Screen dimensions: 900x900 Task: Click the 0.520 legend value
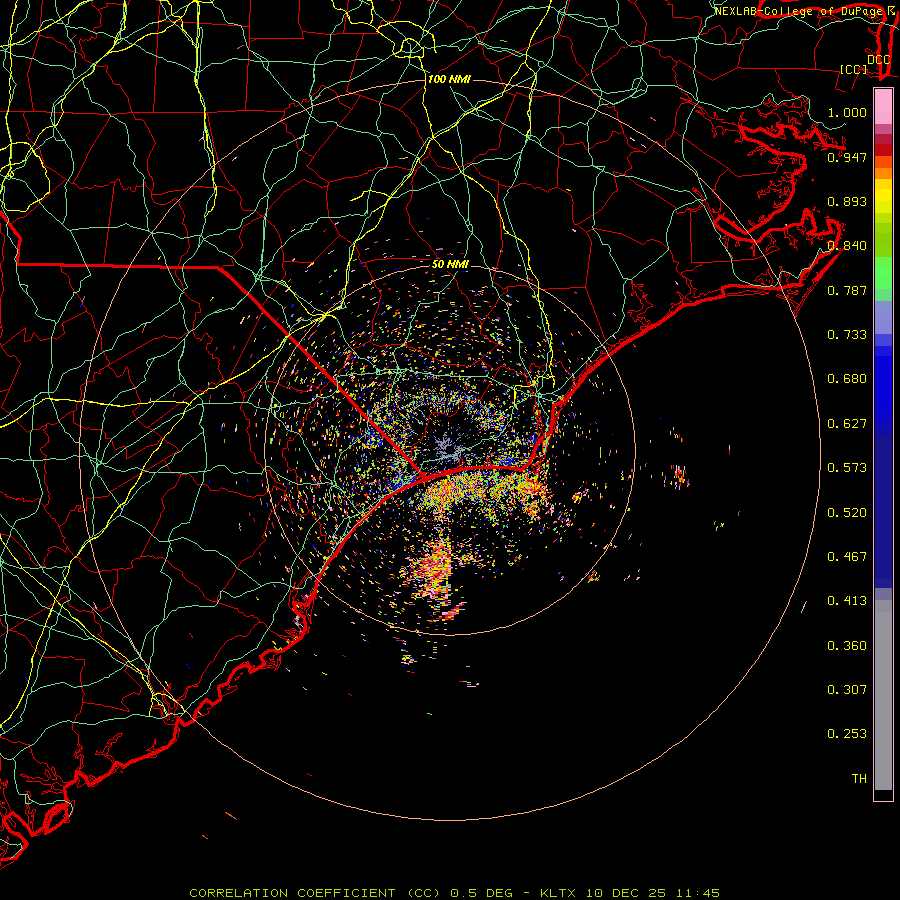click(847, 513)
